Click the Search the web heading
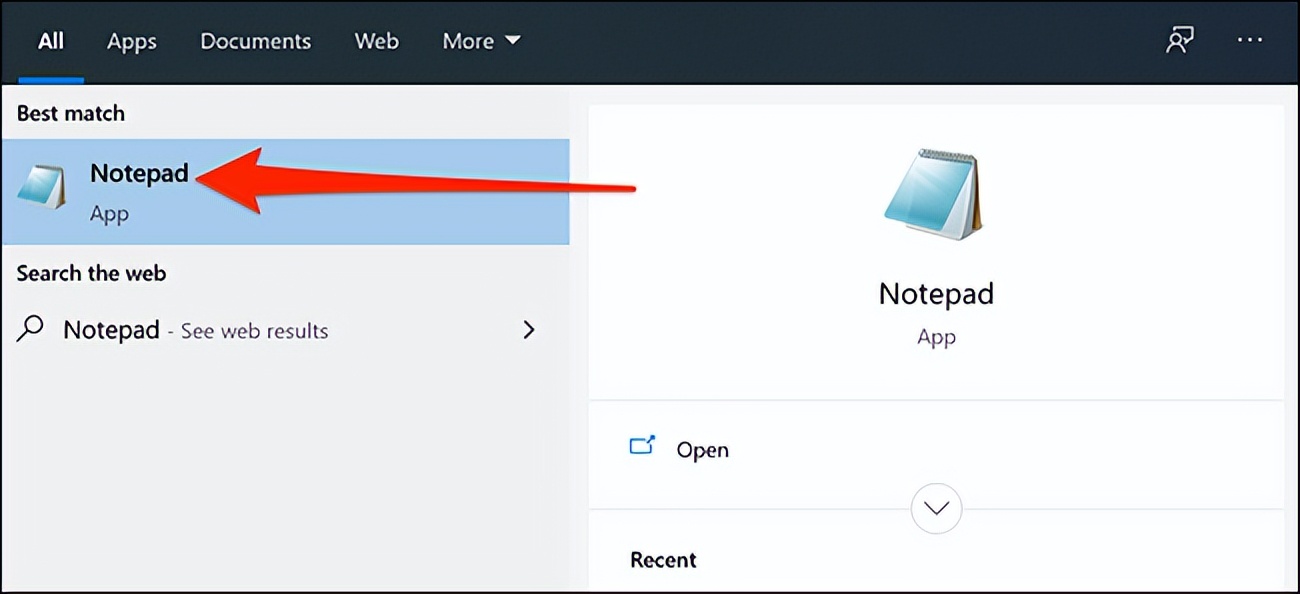 (x=91, y=273)
